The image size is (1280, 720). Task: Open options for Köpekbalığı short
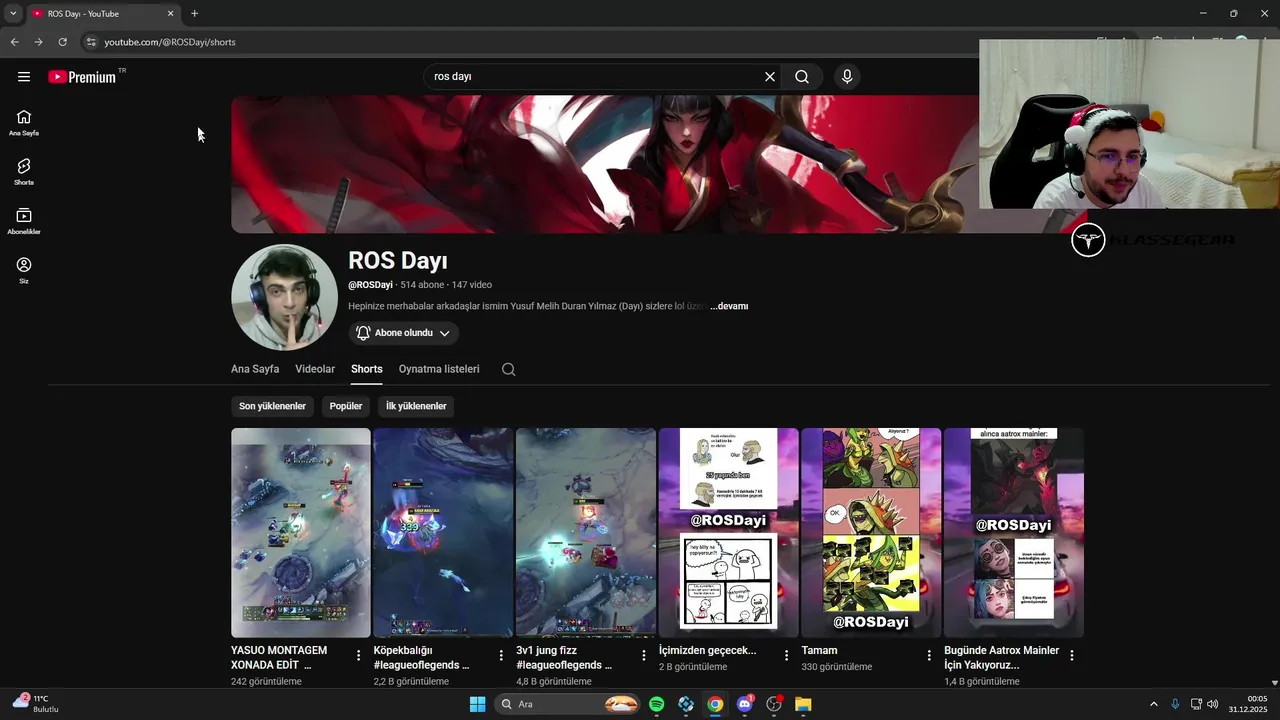coord(501,656)
